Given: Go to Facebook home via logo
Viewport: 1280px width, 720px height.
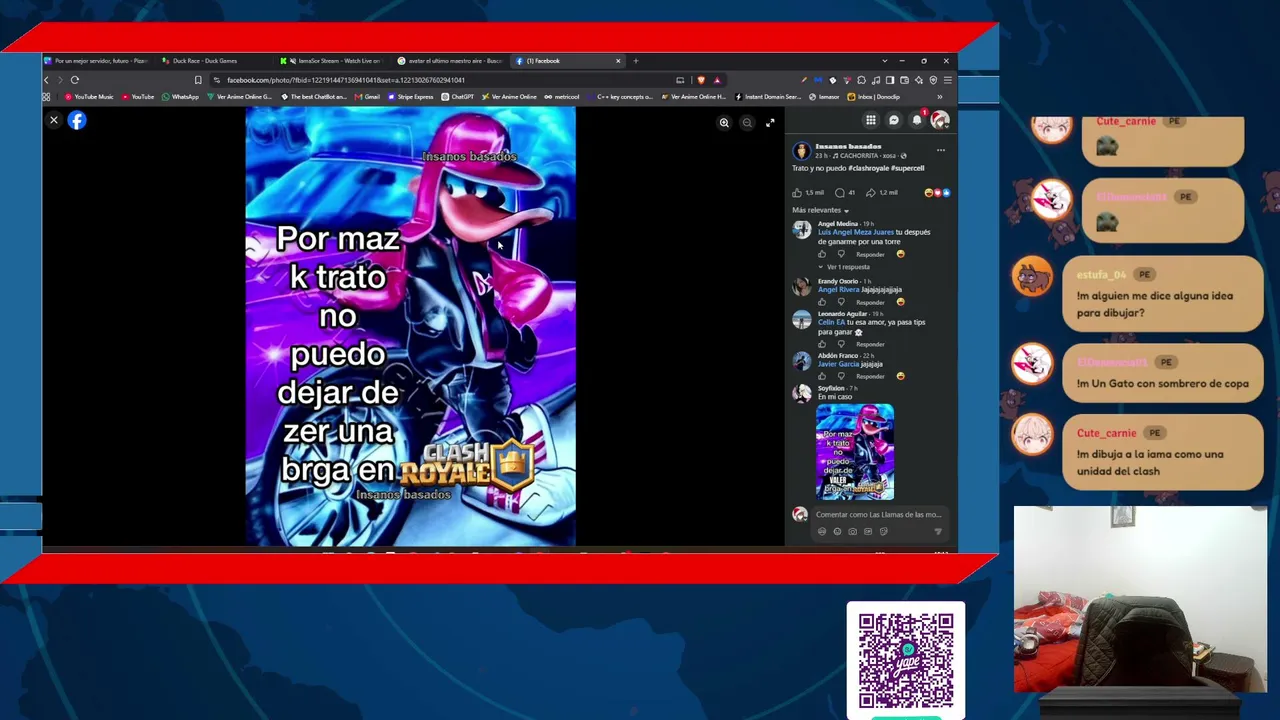Looking at the screenshot, I should pyautogui.click(x=77, y=120).
